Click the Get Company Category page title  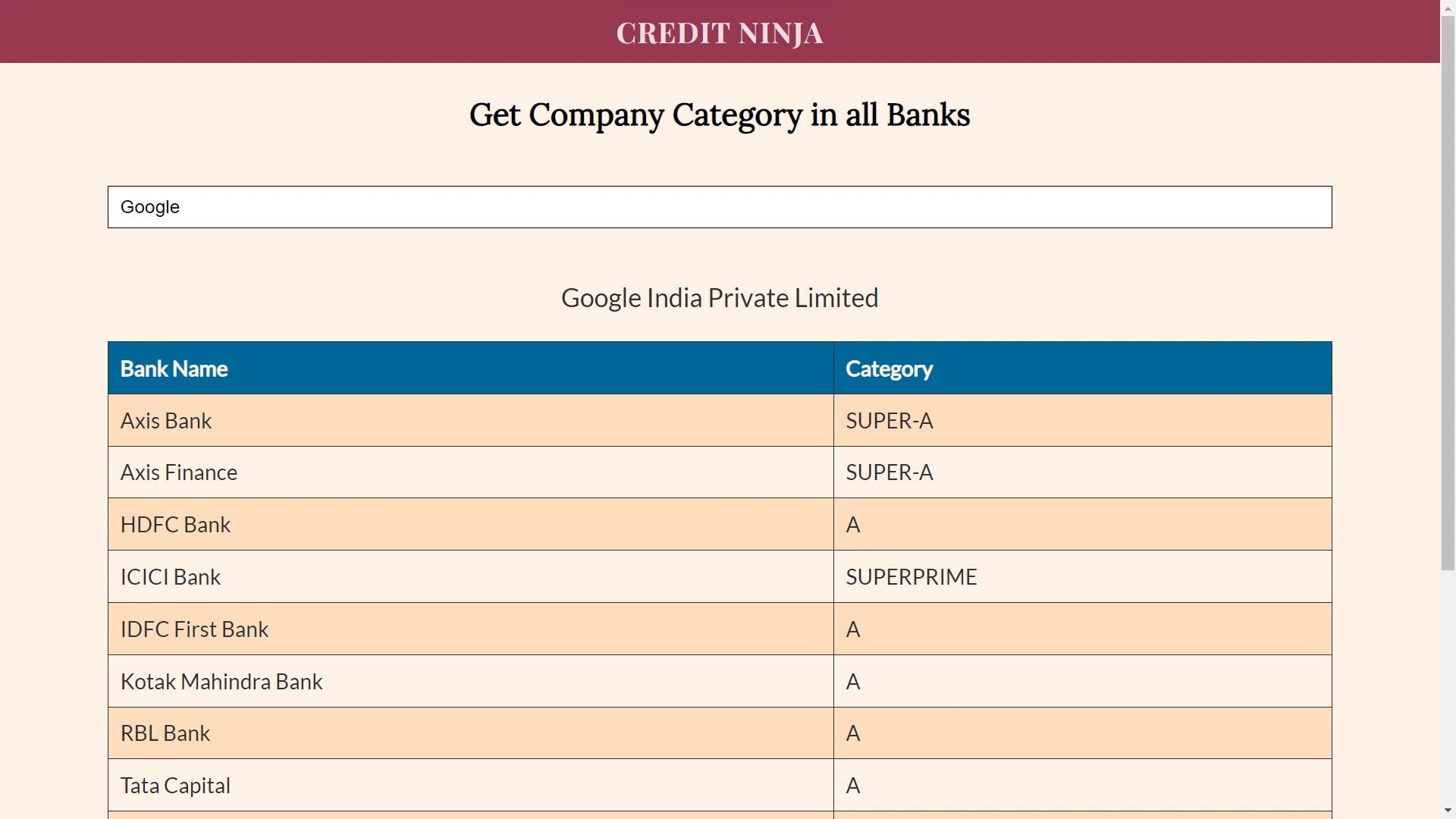click(719, 115)
